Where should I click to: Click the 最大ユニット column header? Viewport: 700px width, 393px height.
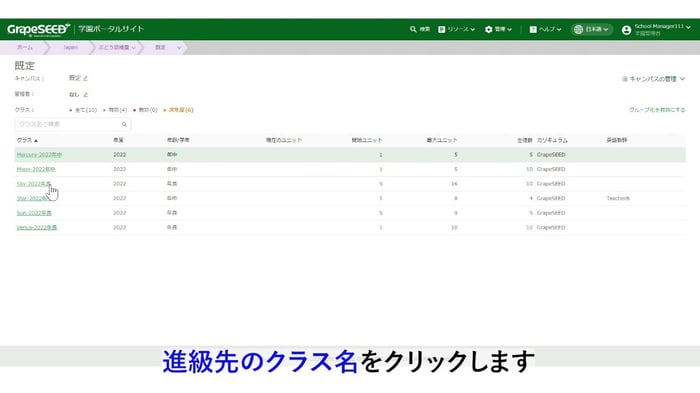pos(442,140)
